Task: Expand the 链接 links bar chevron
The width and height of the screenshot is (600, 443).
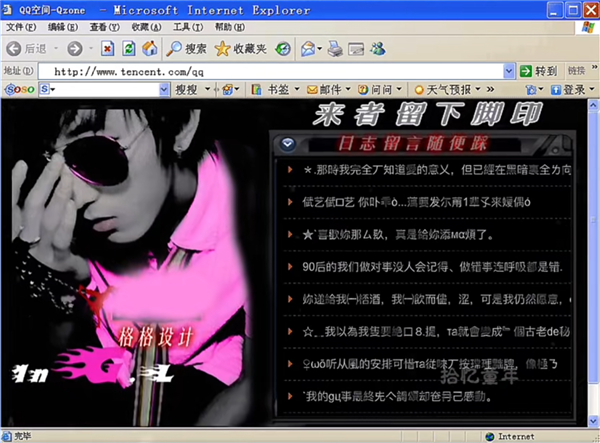Action: coord(594,67)
